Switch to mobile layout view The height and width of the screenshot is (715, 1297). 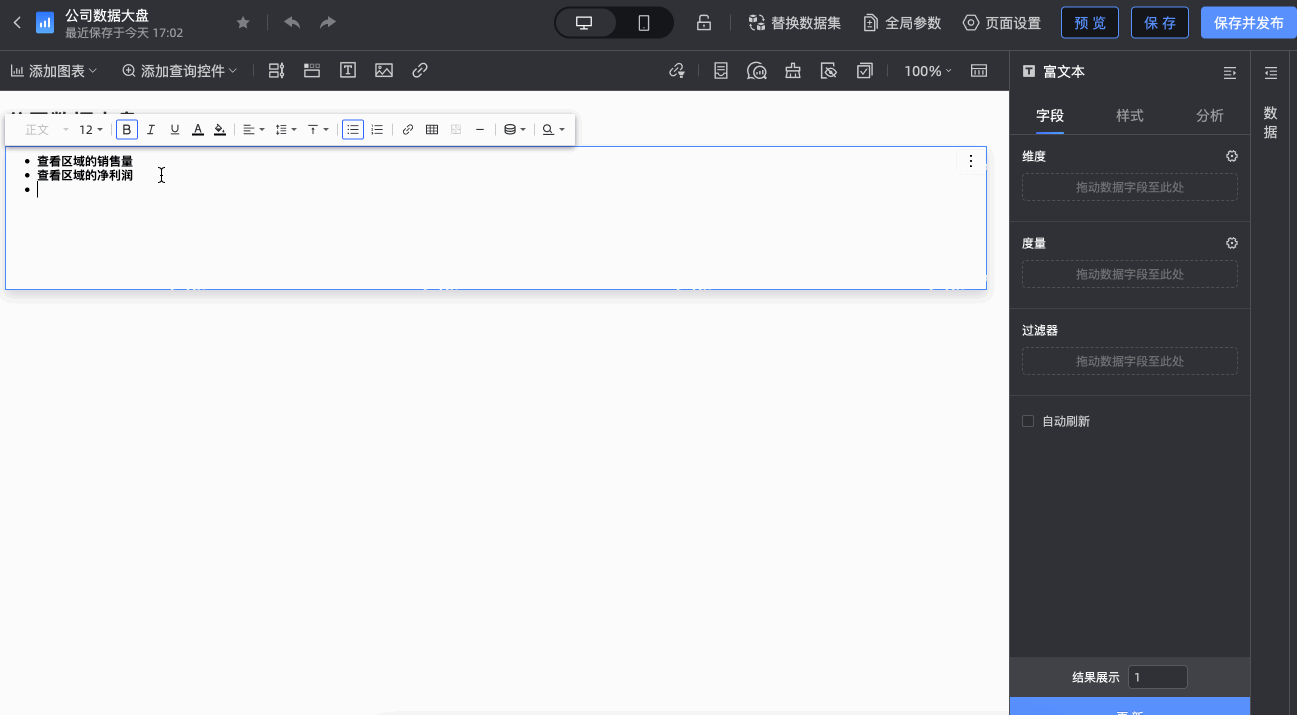(x=644, y=23)
